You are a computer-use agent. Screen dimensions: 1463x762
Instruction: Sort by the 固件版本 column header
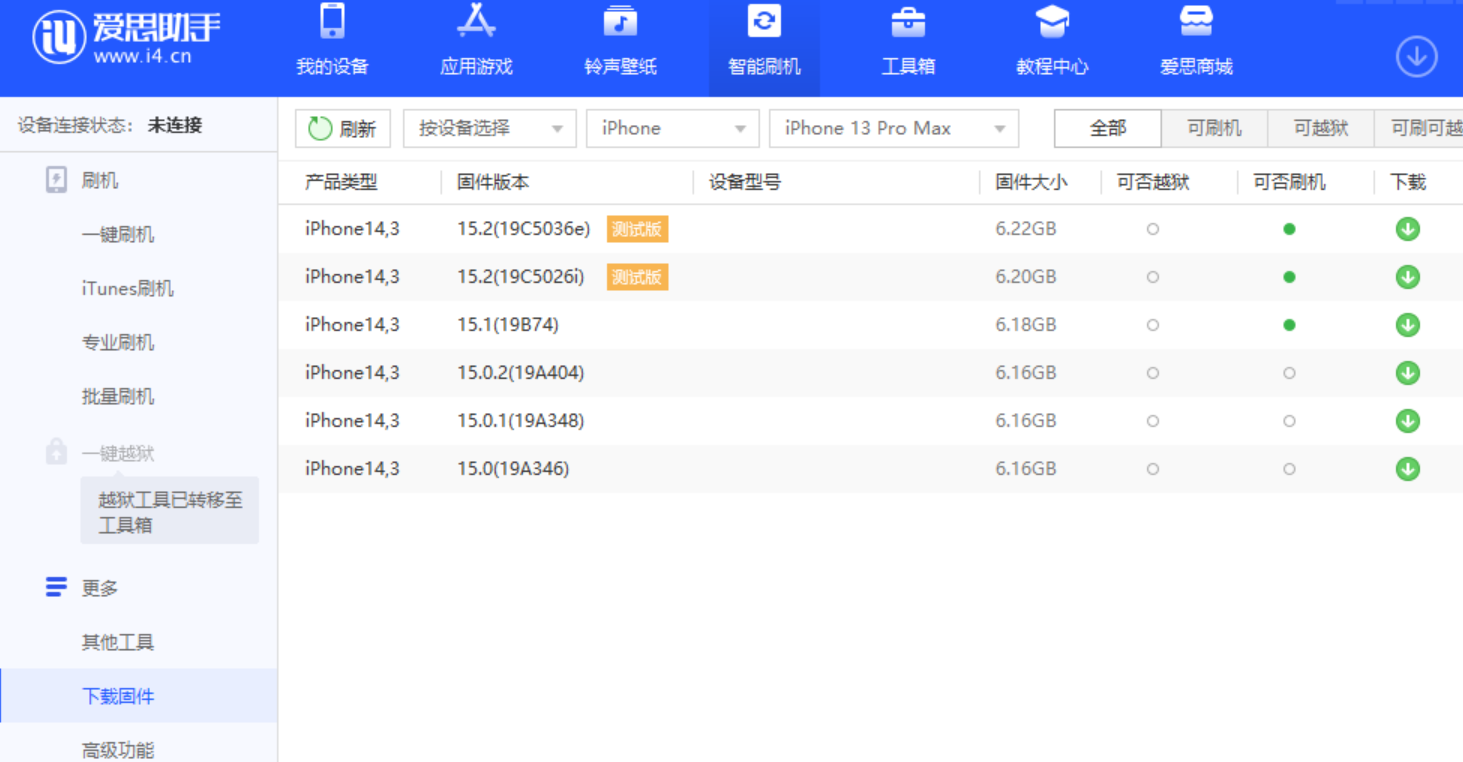[x=493, y=182]
